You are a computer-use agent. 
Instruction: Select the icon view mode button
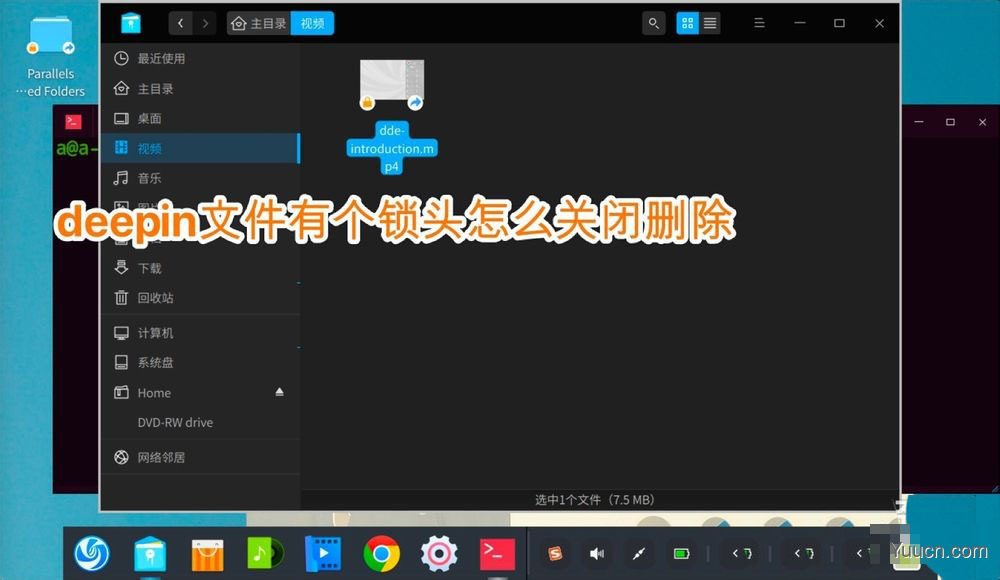(x=688, y=22)
